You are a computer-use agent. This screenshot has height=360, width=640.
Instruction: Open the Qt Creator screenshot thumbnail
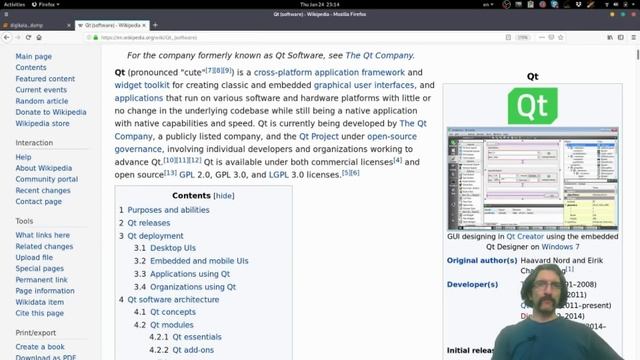(x=533, y=179)
